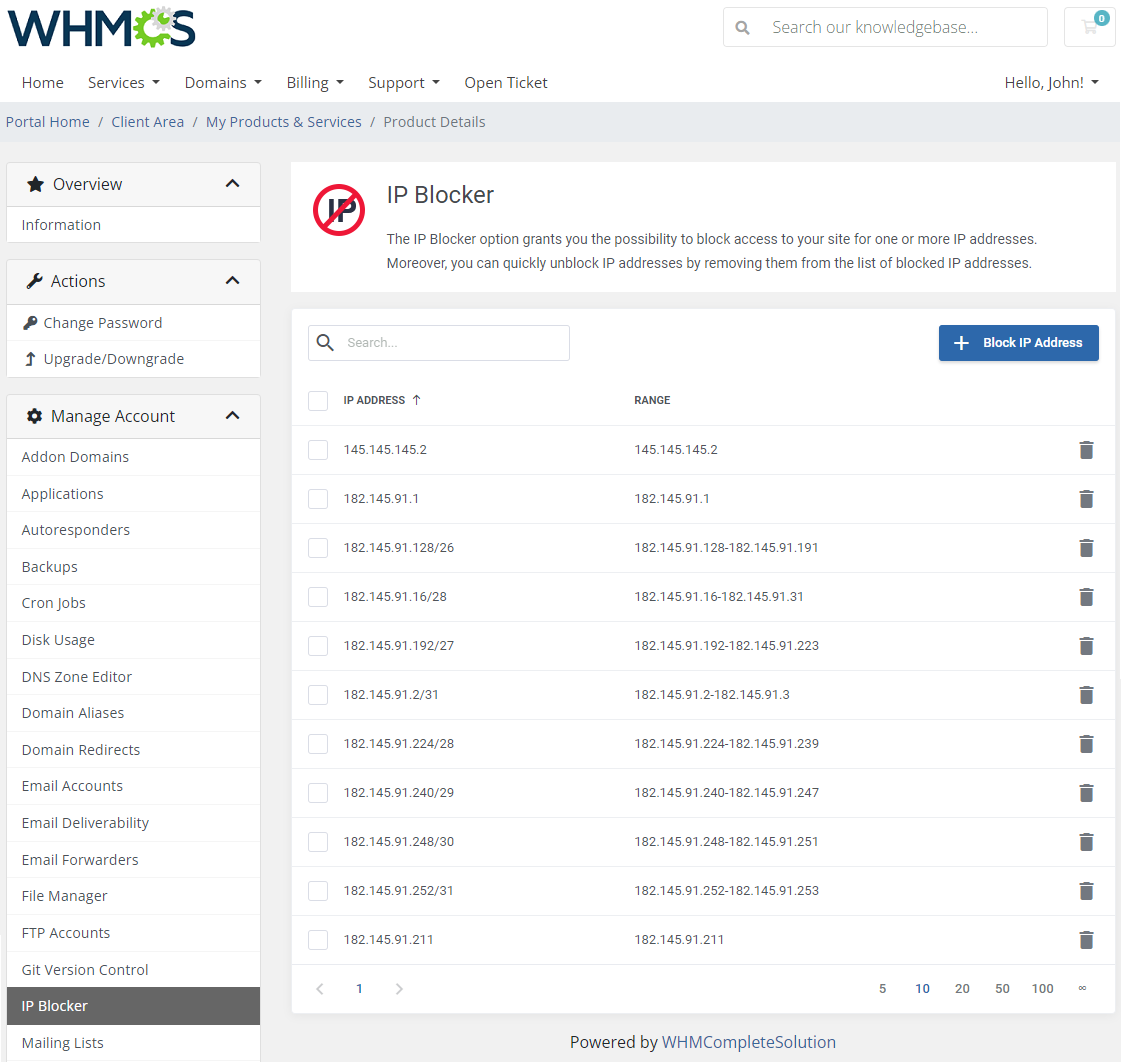Screen dimensions: 1121x1062
Task: Click Upgrade/Downgrade action
Action: point(133,359)
